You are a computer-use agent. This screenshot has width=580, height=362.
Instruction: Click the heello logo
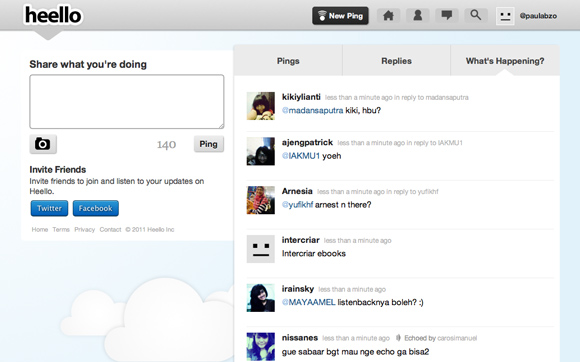pyautogui.click(x=53, y=15)
